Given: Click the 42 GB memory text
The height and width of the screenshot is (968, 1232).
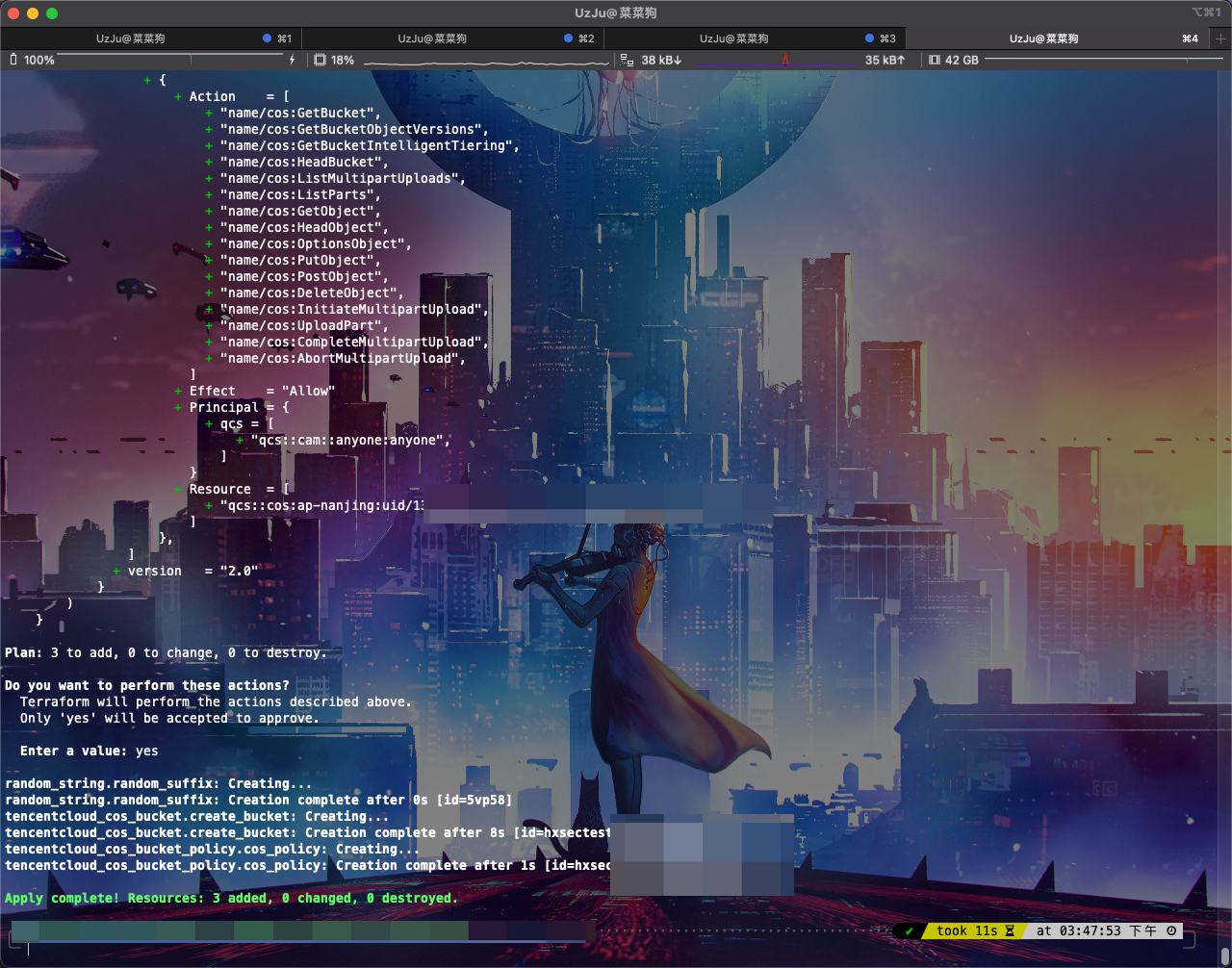Looking at the screenshot, I should [962, 60].
